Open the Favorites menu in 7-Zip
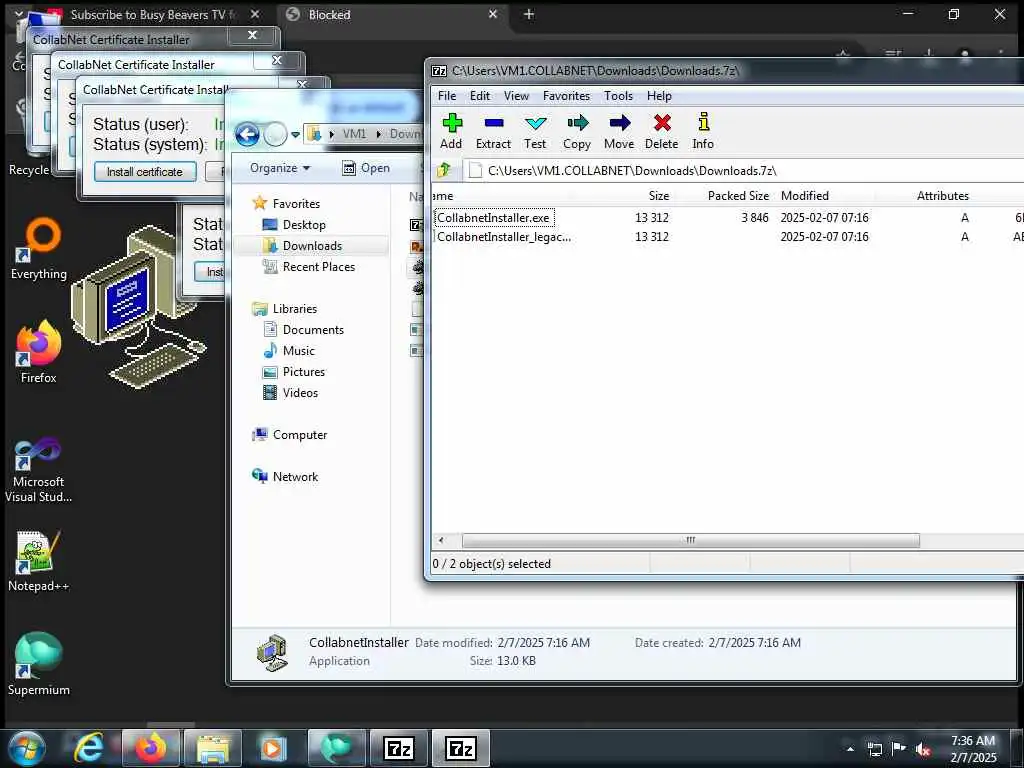The height and width of the screenshot is (768, 1024). pos(566,96)
